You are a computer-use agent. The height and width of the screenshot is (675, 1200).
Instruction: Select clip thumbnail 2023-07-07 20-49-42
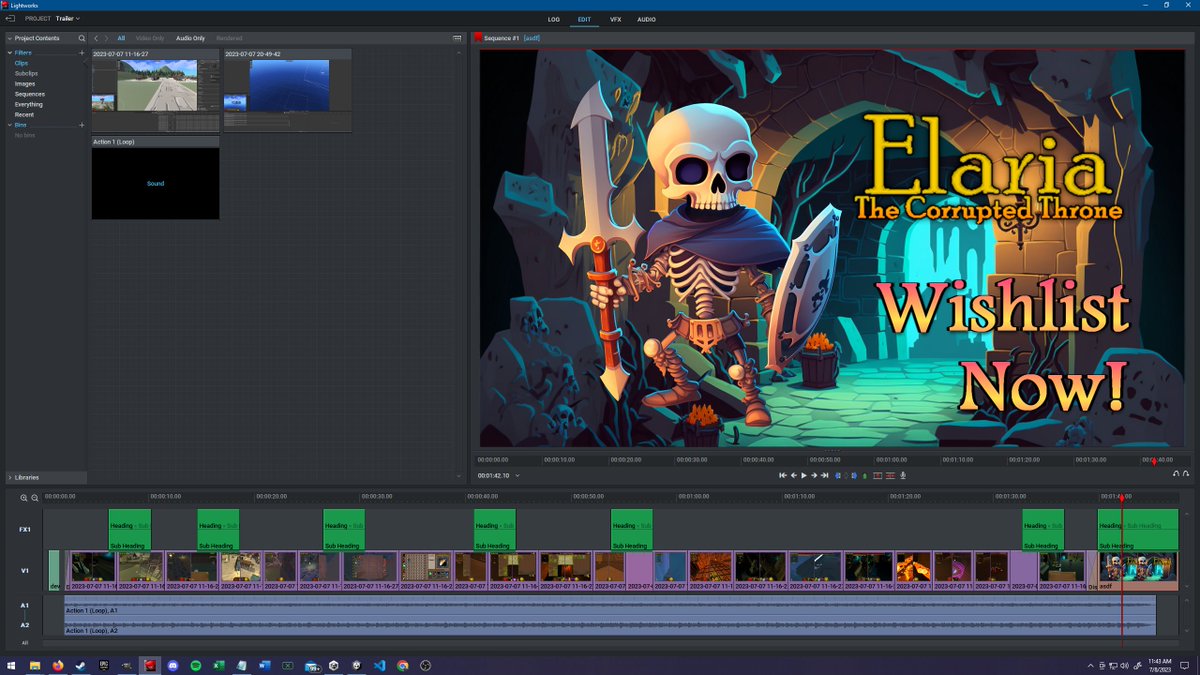click(288, 90)
